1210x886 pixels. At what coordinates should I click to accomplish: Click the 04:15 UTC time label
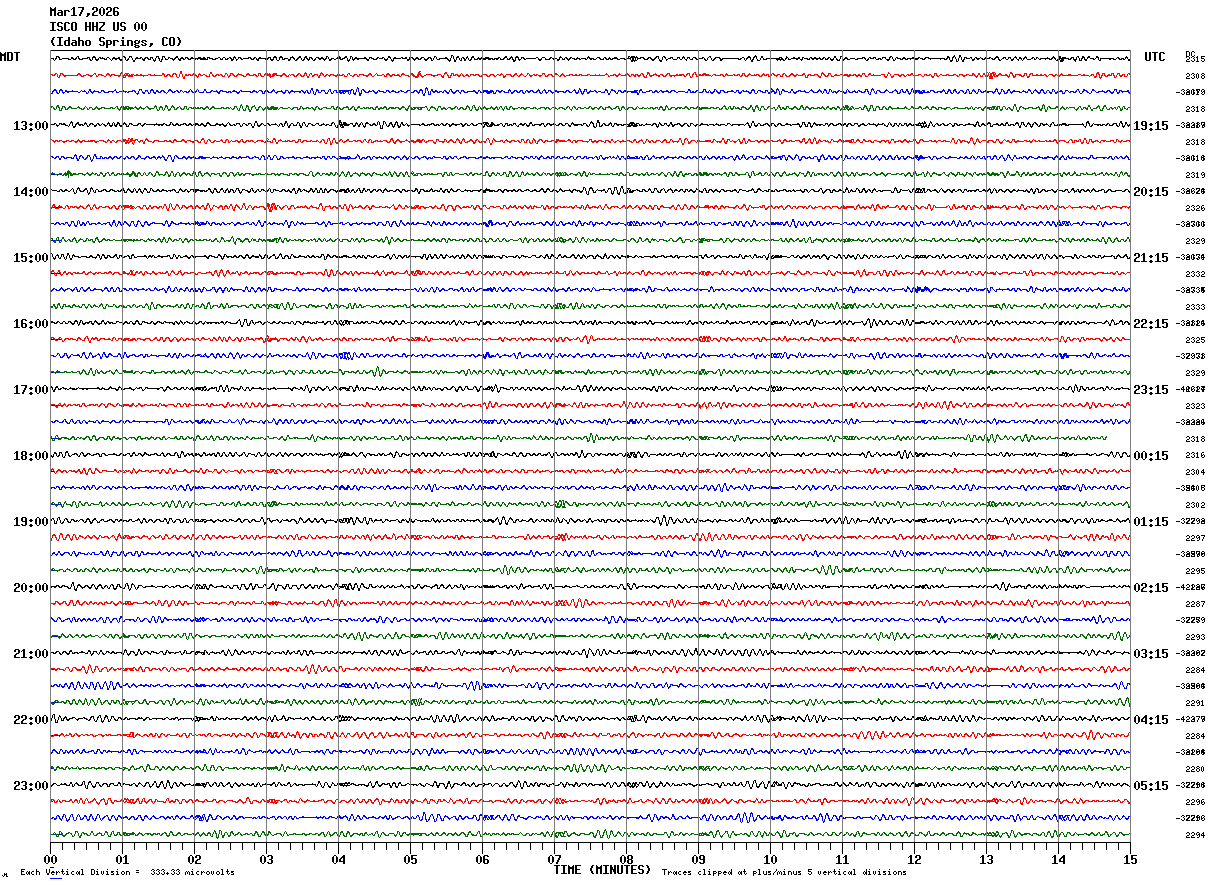click(x=1151, y=720)
